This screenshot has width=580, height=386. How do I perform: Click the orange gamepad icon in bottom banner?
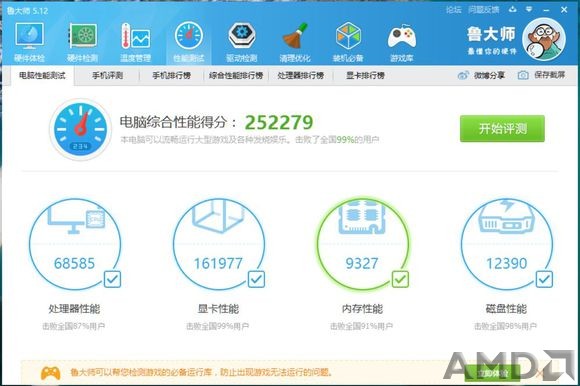(x=51, y=373)
